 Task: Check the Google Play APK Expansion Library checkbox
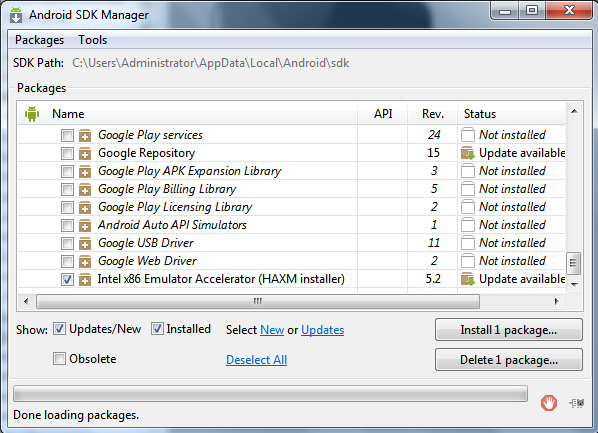pos(67,171)
